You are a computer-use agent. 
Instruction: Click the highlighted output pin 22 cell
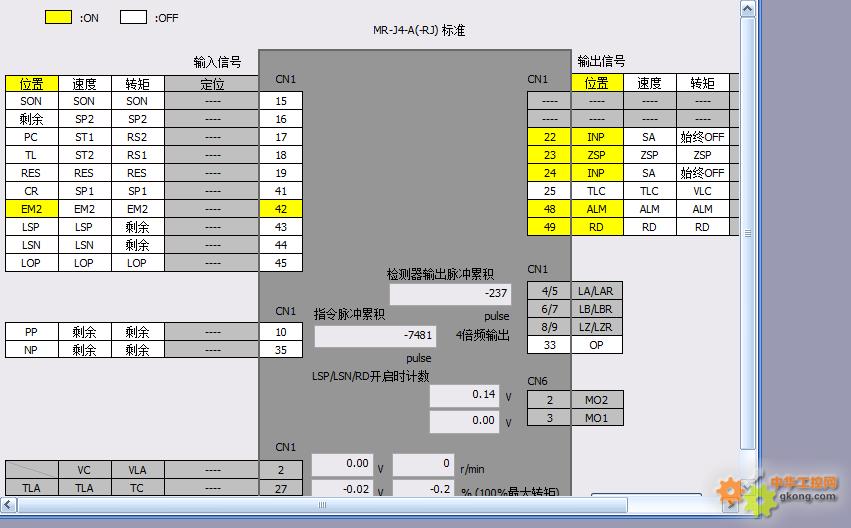point(549,137)
